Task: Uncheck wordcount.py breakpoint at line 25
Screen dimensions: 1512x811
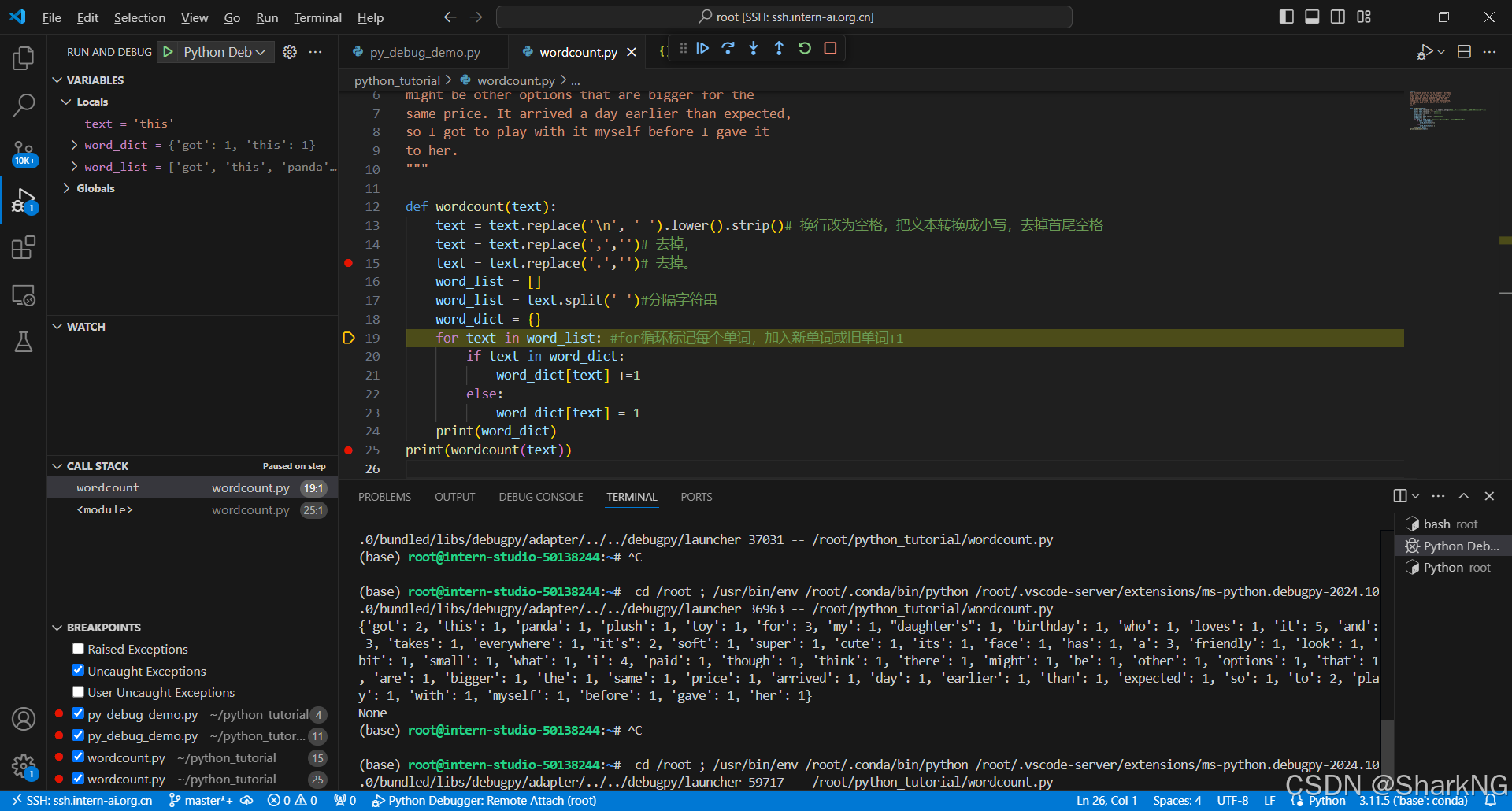Action: click(78, 779)
